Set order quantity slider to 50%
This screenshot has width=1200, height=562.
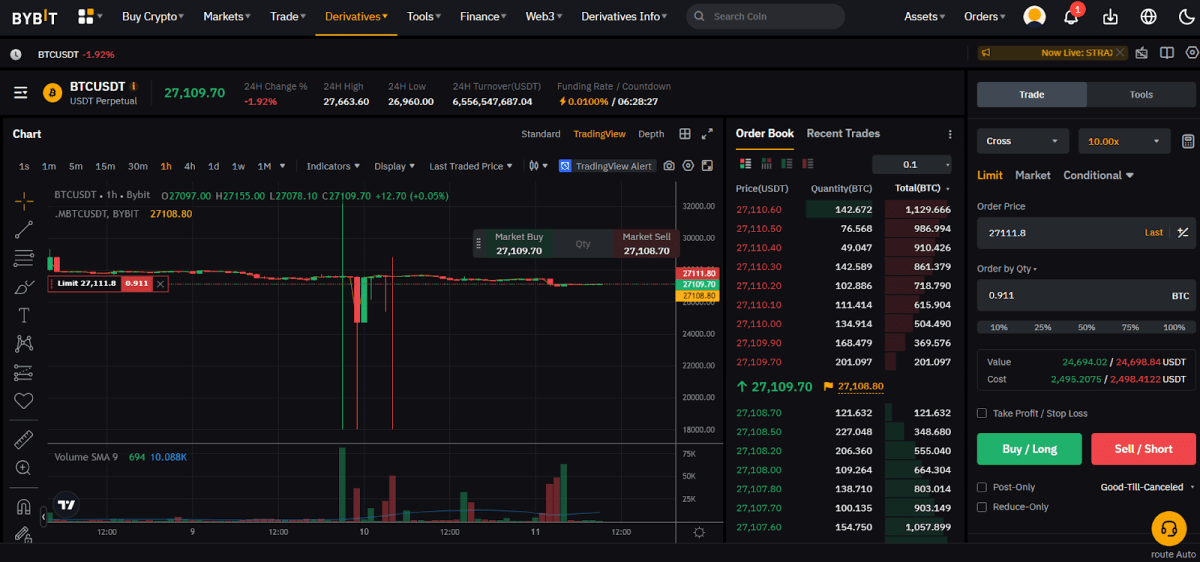1086,327
